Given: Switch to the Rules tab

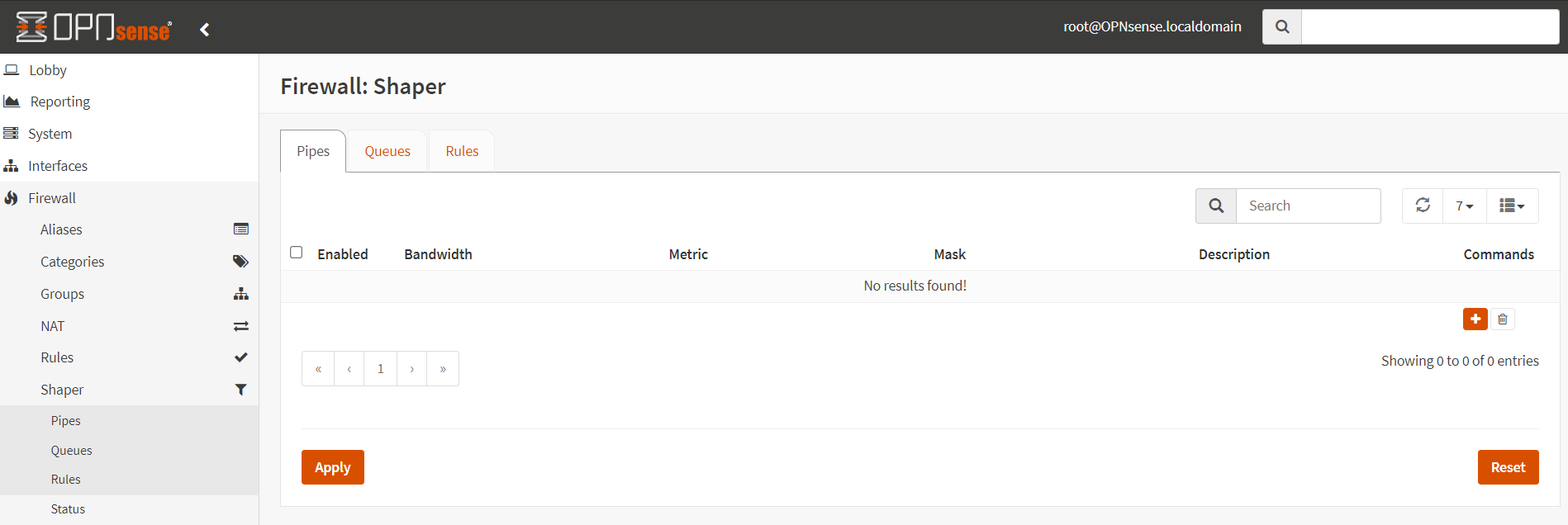Looking at the screenshot, I should point(462,151).
